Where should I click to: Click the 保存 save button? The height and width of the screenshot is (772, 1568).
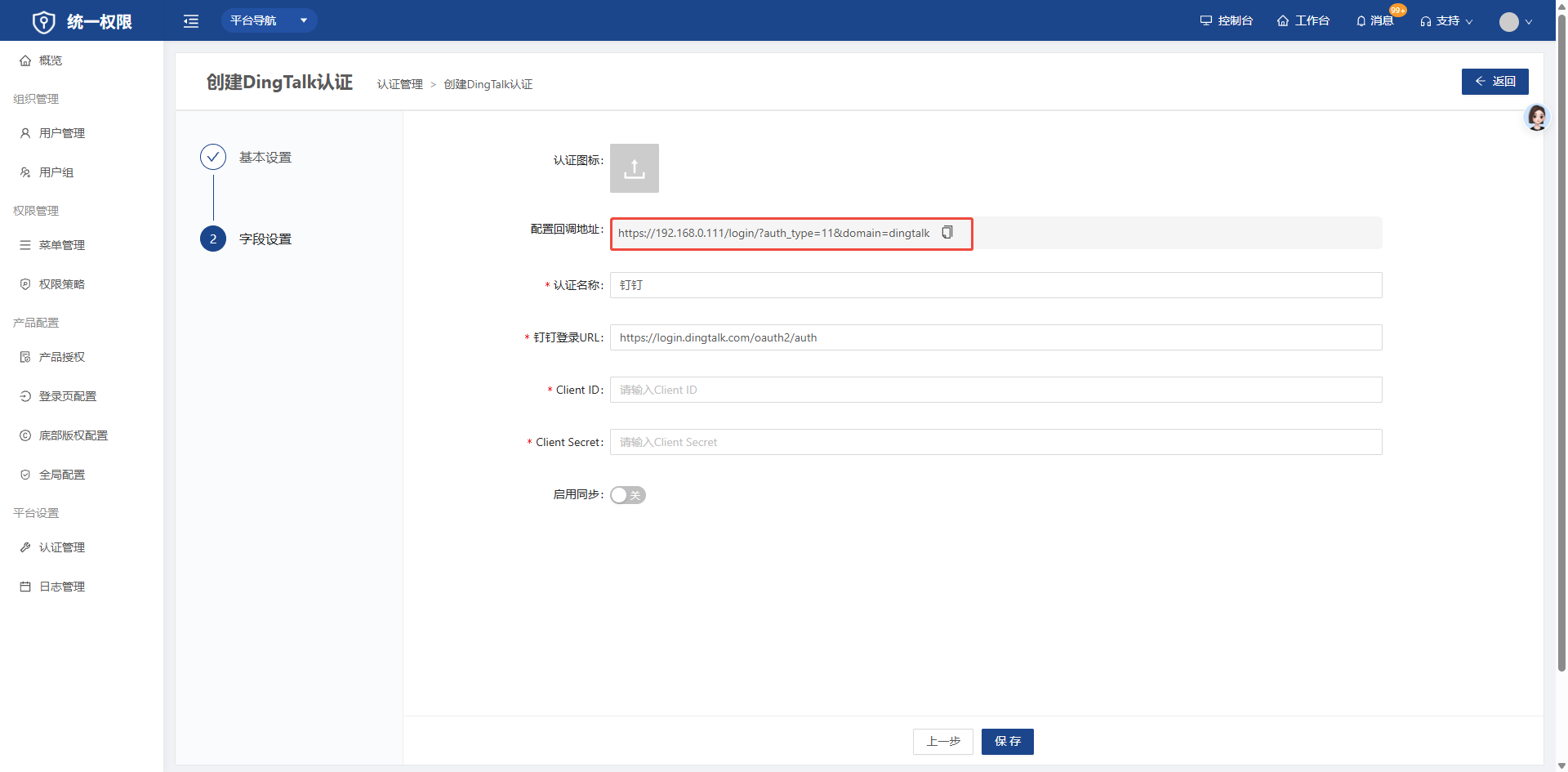[x=1007, y=741]
